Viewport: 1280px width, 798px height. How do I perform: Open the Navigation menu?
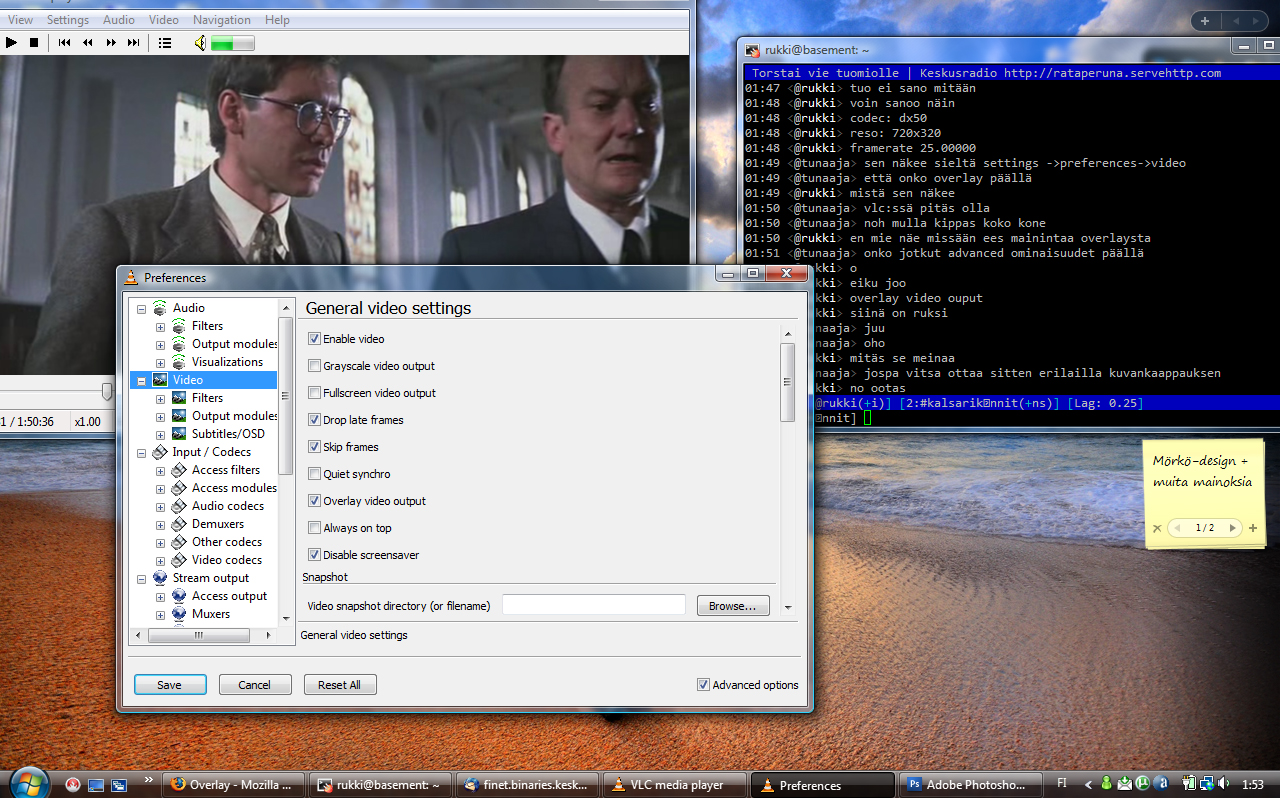click(222, 20)
